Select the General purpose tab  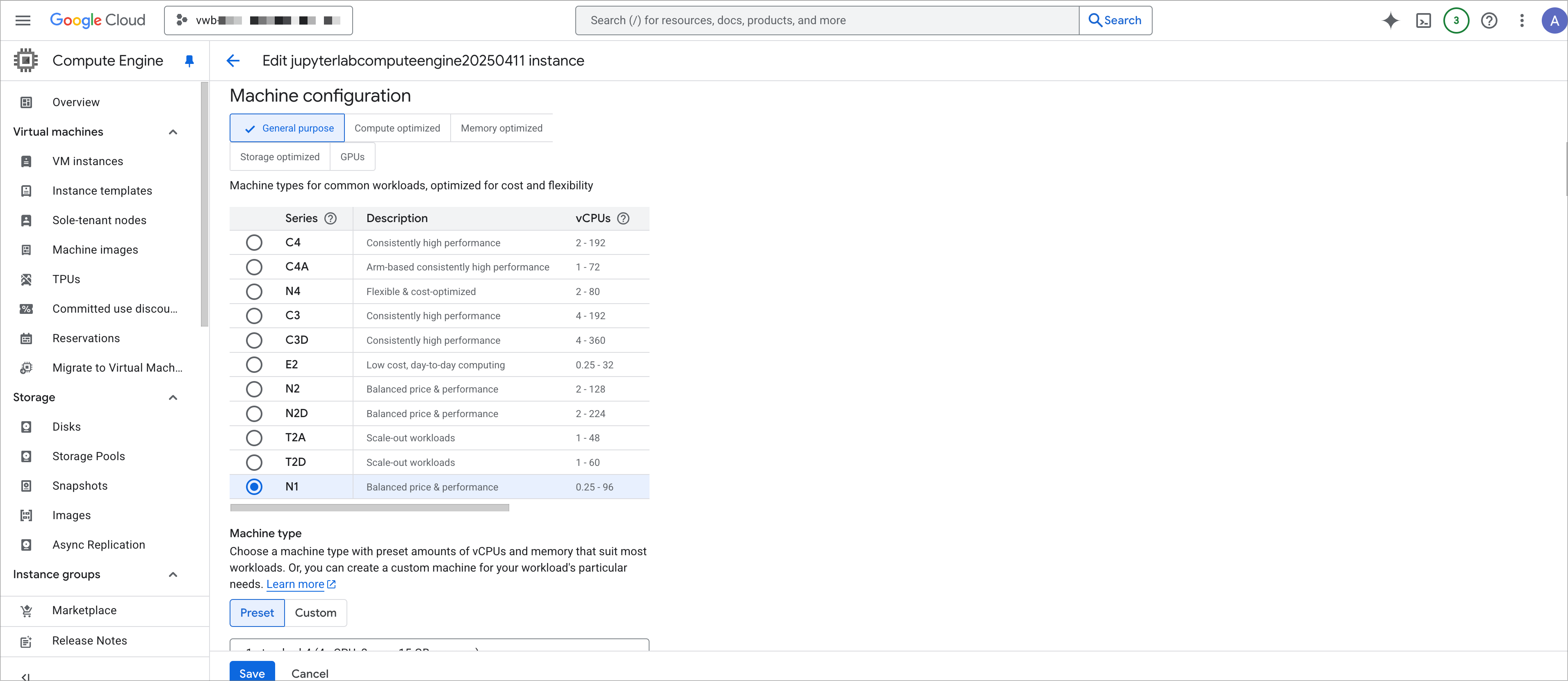click(287, 128)
